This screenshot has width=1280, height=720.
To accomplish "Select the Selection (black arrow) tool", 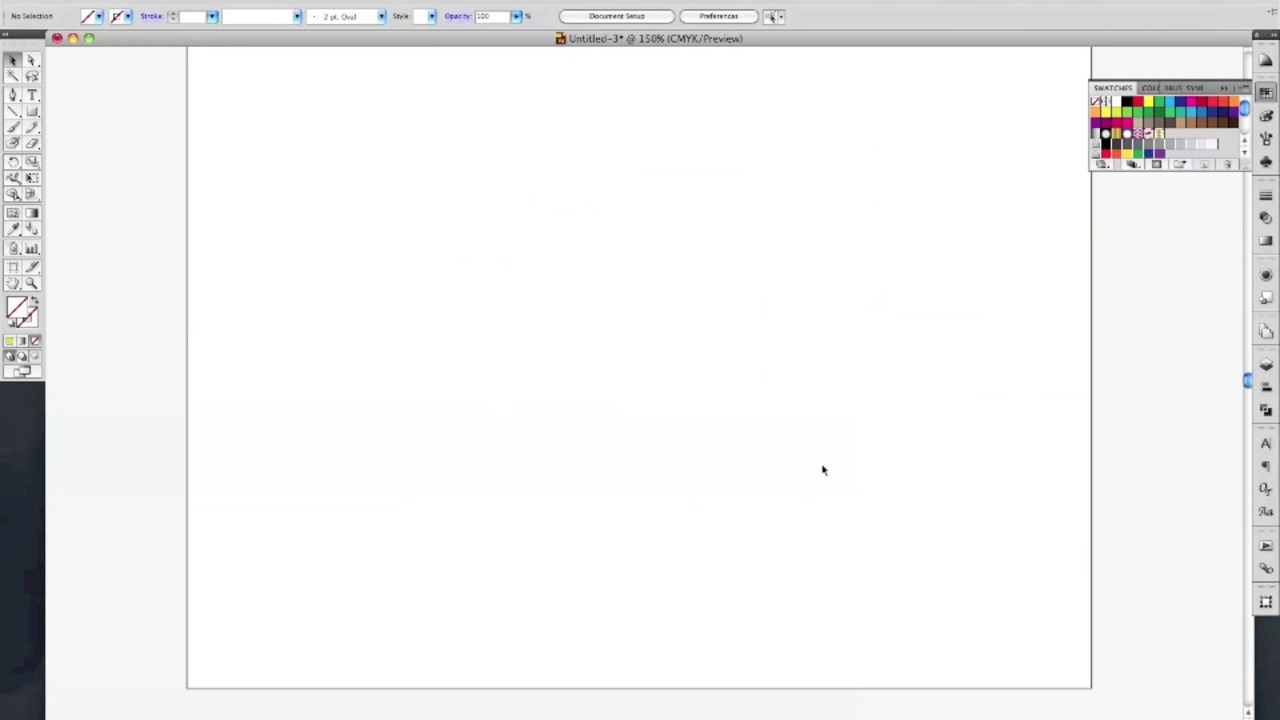I will tap(13, 60).
